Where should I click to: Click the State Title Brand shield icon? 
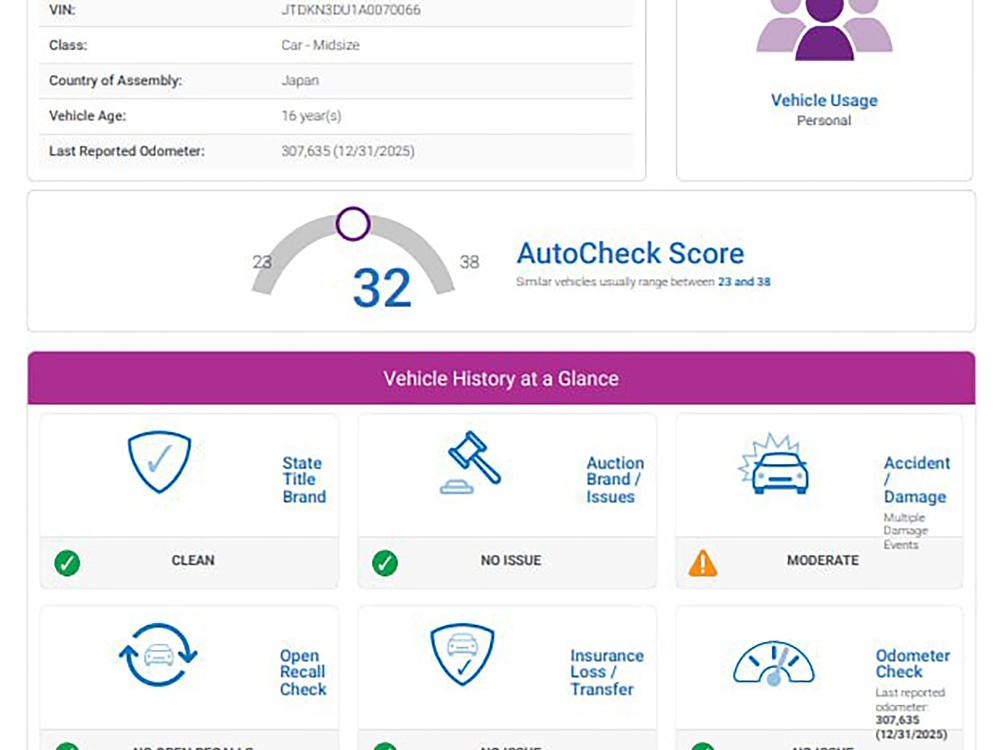[159, 462]
